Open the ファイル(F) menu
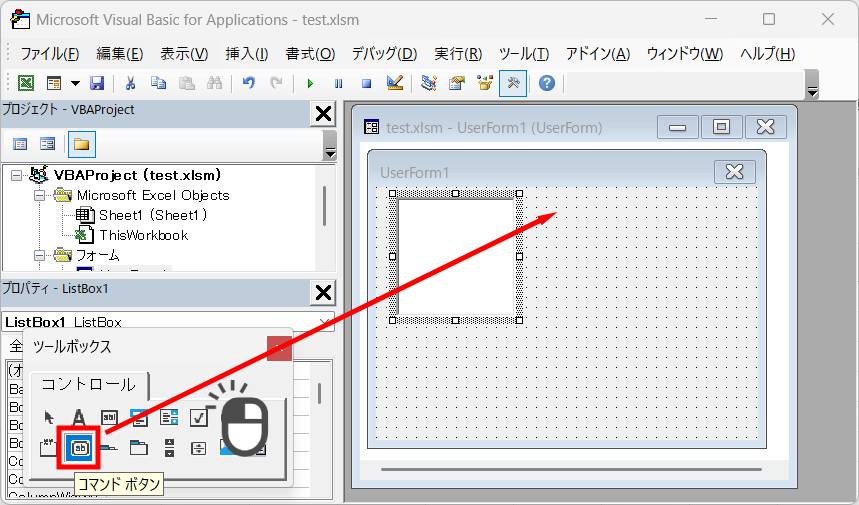Viewport: 859px width, 505px height. [x=50, y=54]
